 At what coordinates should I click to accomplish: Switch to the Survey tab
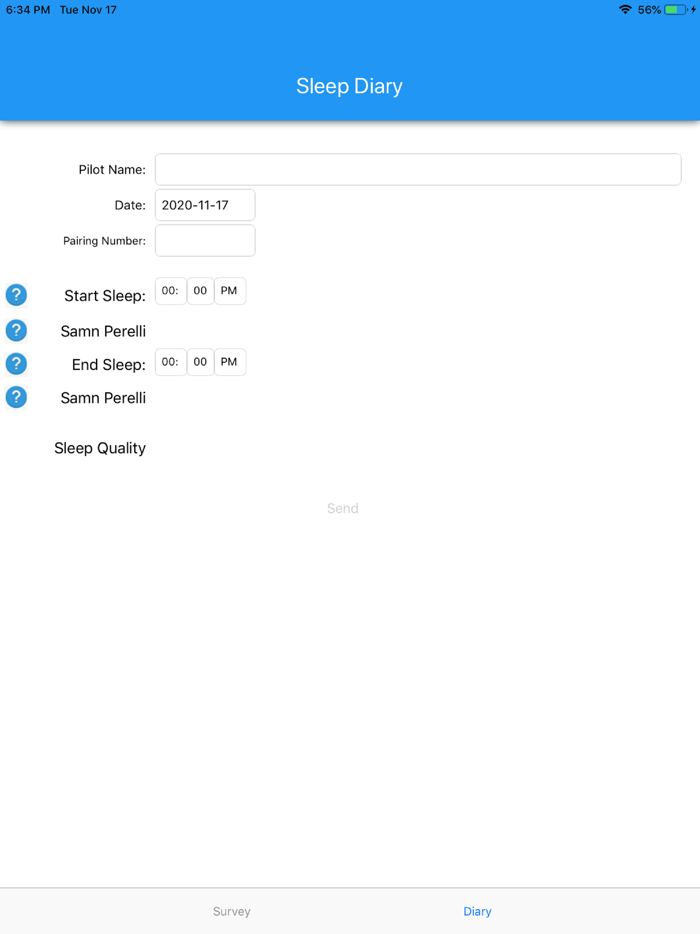[x=232, y=911]
